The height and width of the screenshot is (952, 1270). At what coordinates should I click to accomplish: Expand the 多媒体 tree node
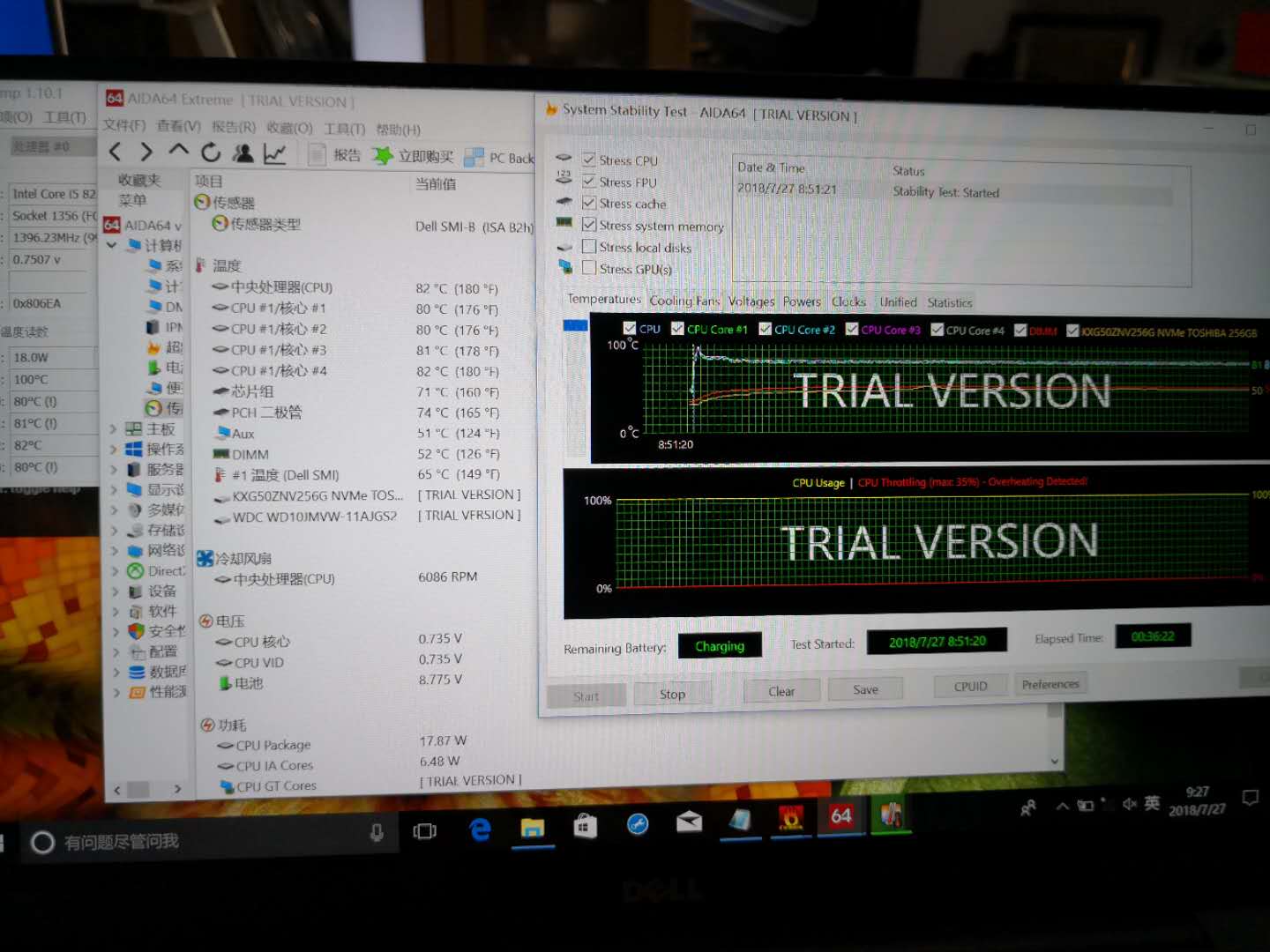tap(115, 510)
